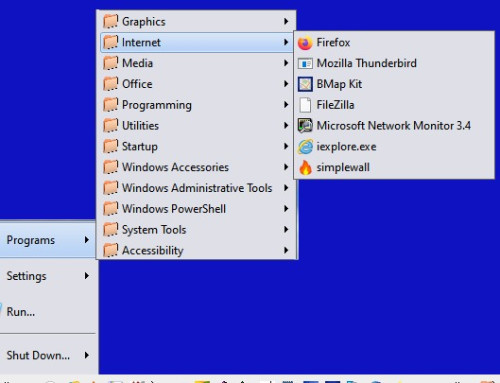Select the highlighted Internet label text
Image resolution: width=500 pixels, height=383 pixels.
tap(141, 42)
